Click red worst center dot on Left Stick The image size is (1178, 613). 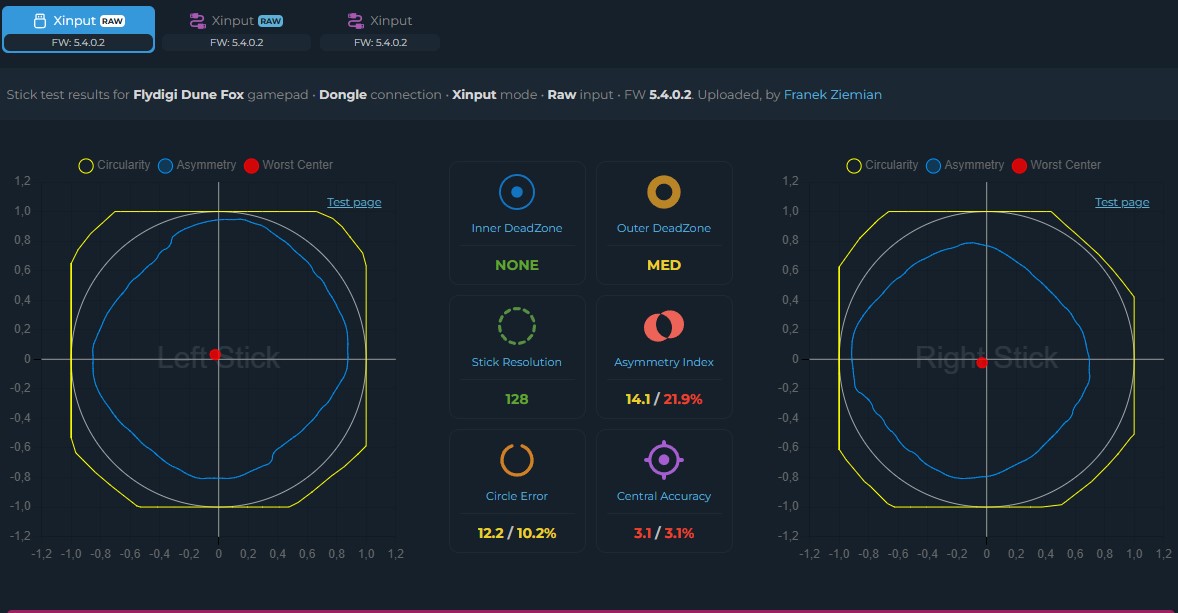(x=216, y=355)
